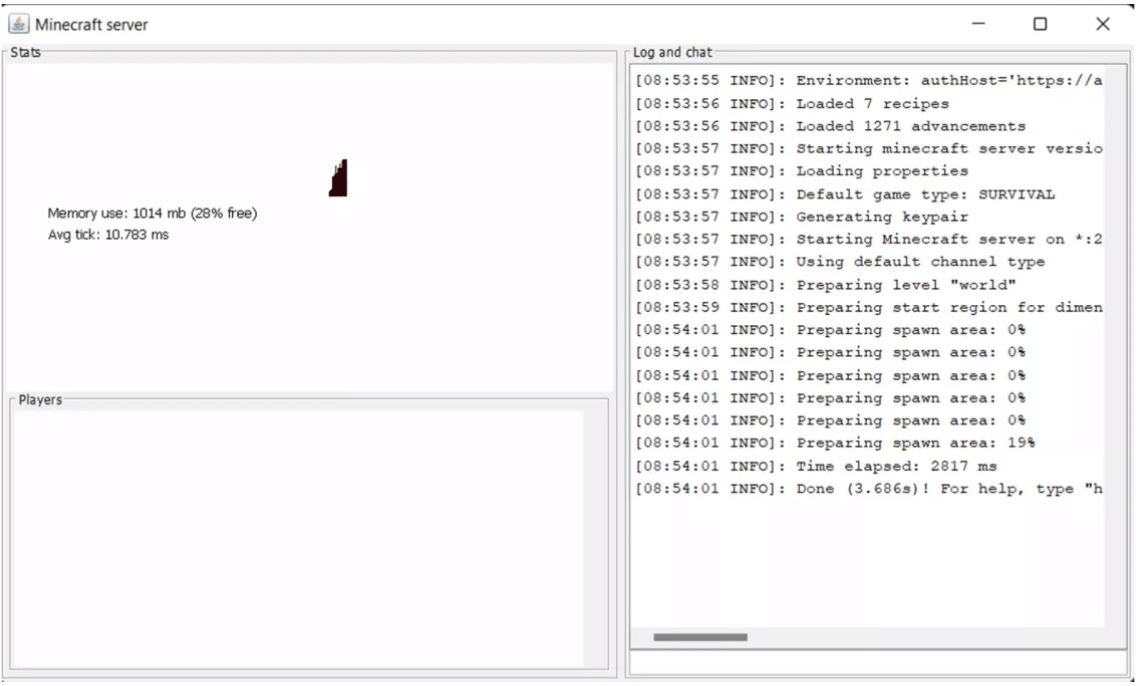This screenshot has width=1136, height=686.
Task: Click the "Using default channel type" log line
Action: click(840, 262)
